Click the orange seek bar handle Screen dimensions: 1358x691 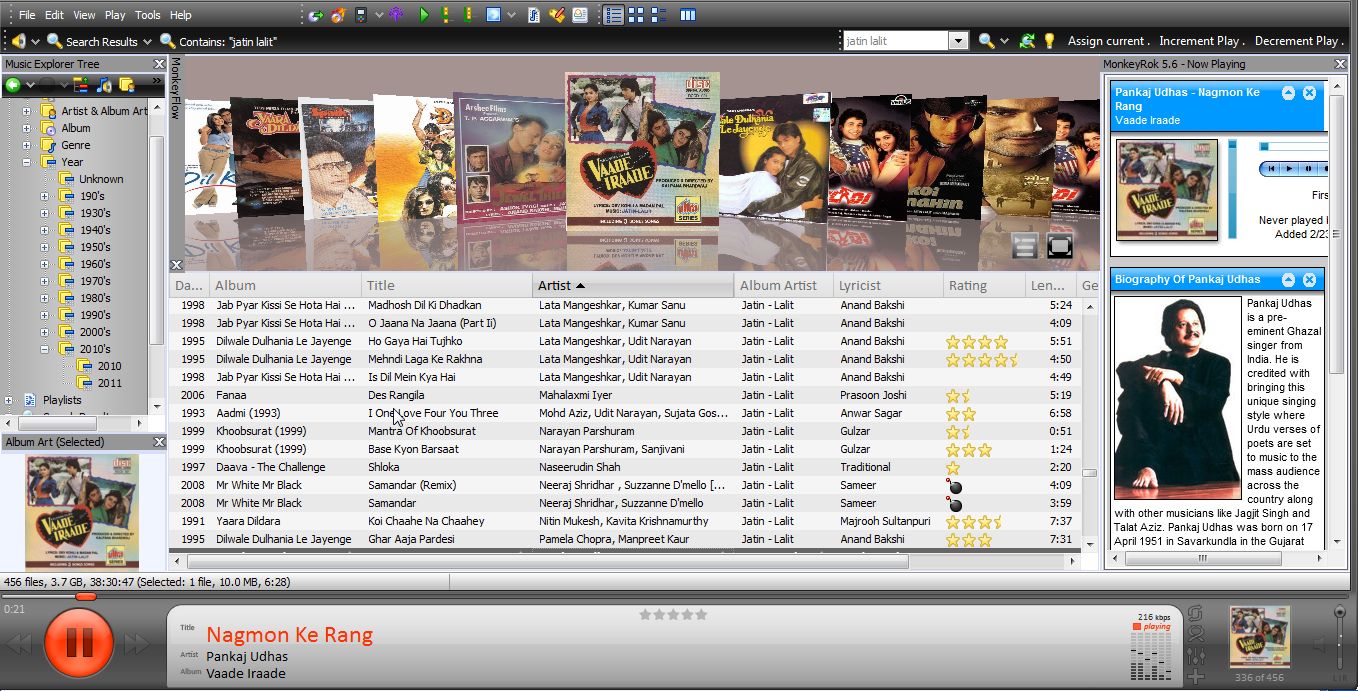(x=86, y=596)
